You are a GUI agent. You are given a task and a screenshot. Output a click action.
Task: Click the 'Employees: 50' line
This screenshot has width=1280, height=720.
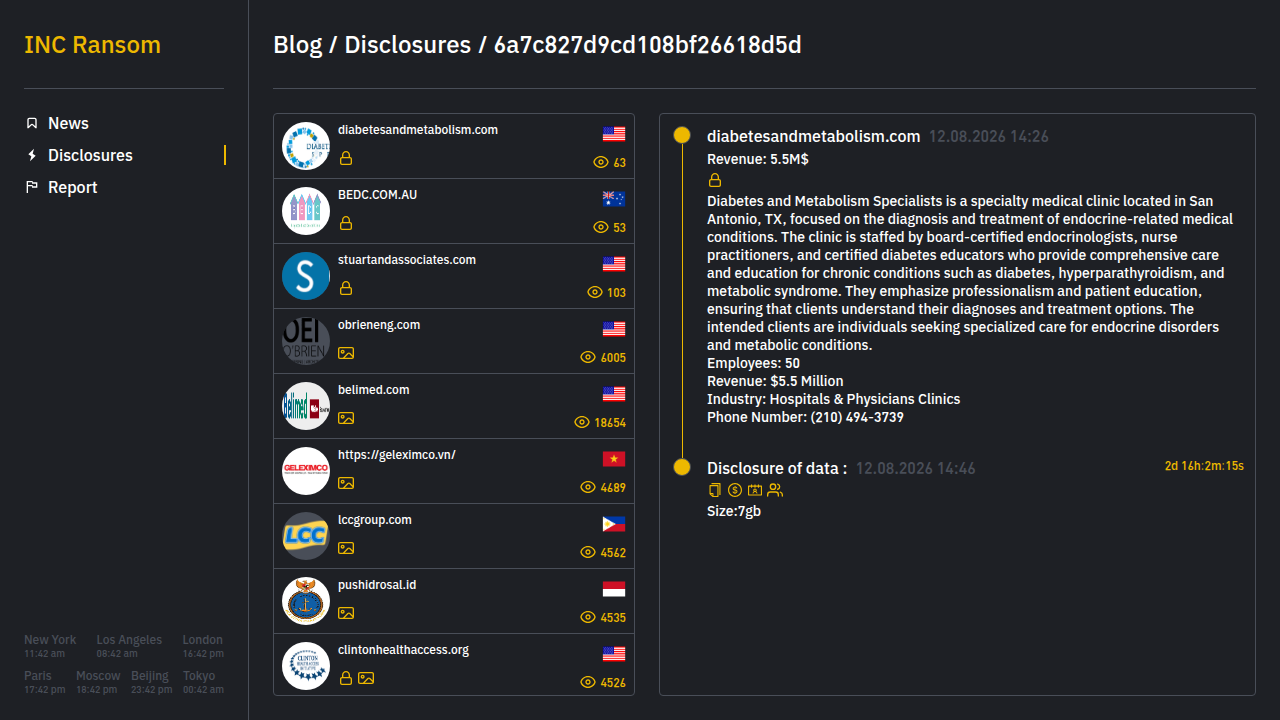(753, 363)
